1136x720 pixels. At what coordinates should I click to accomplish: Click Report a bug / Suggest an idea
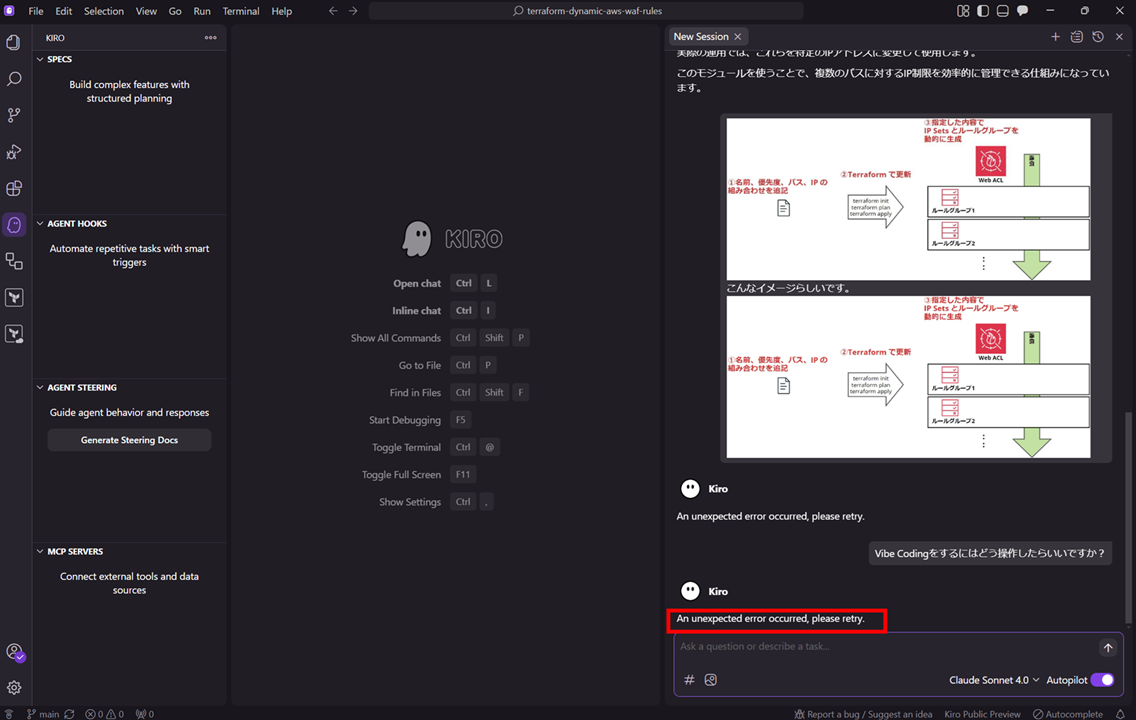(863, 713)
